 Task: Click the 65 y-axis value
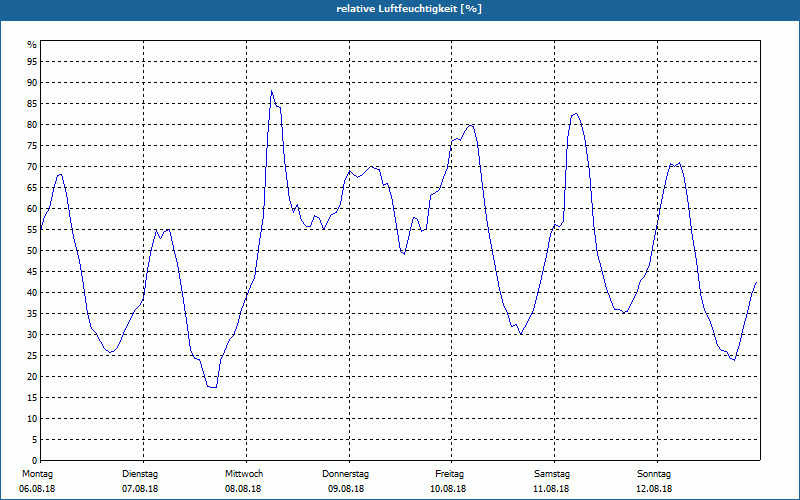pyautogui.click(x=32, y=188)
